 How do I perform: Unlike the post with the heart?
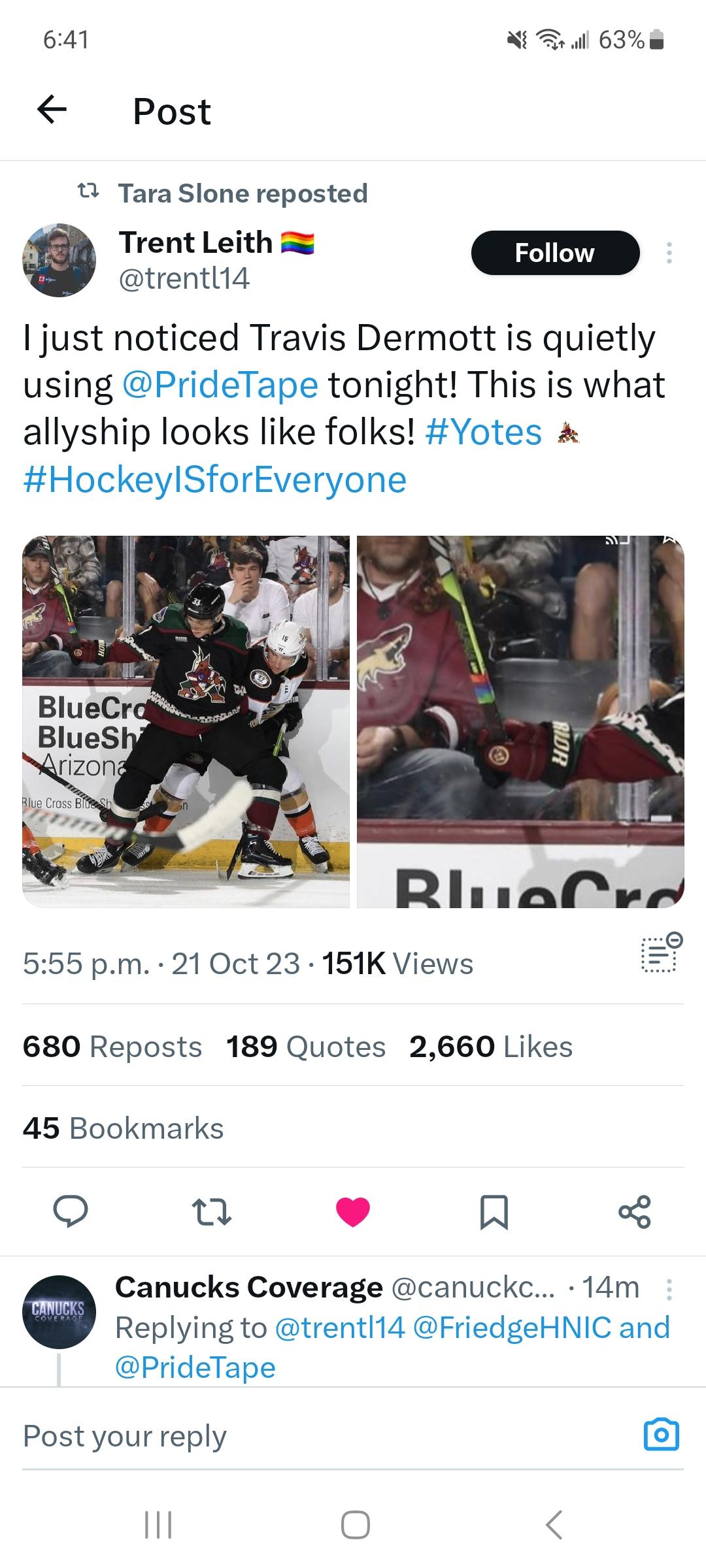click(353, 1212)
